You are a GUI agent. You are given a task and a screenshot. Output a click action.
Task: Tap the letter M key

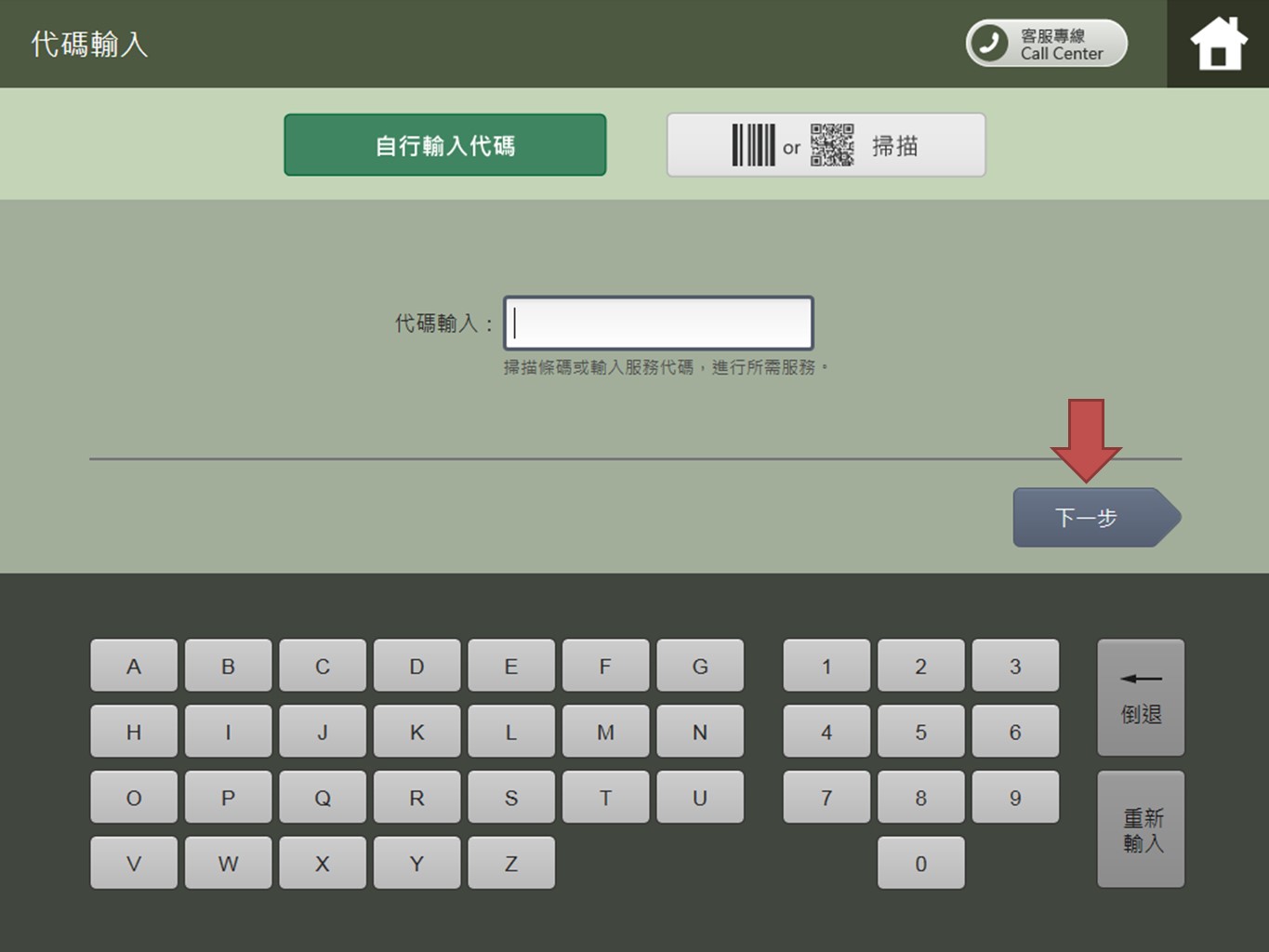click(x=605, y=732)
